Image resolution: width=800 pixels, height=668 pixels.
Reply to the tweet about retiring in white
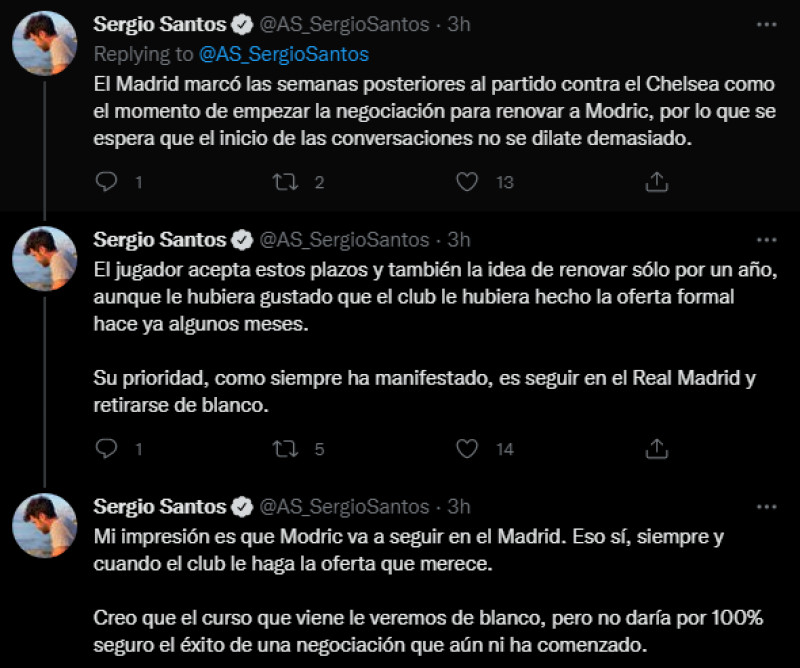click(x=106, y=448)
